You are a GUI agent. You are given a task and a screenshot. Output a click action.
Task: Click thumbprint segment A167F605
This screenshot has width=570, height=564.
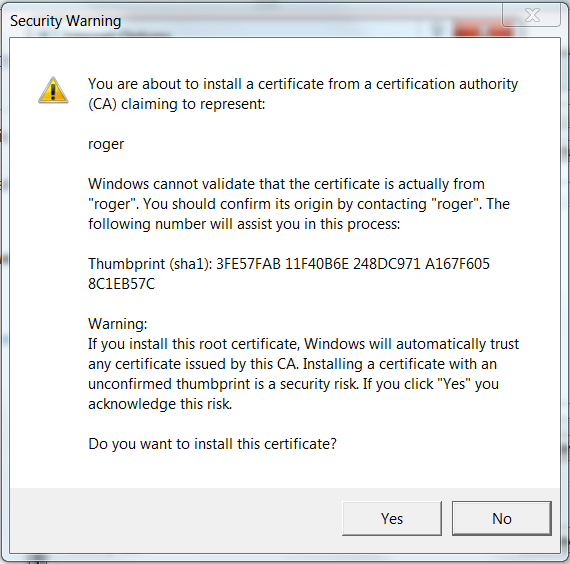click(457, 264)
